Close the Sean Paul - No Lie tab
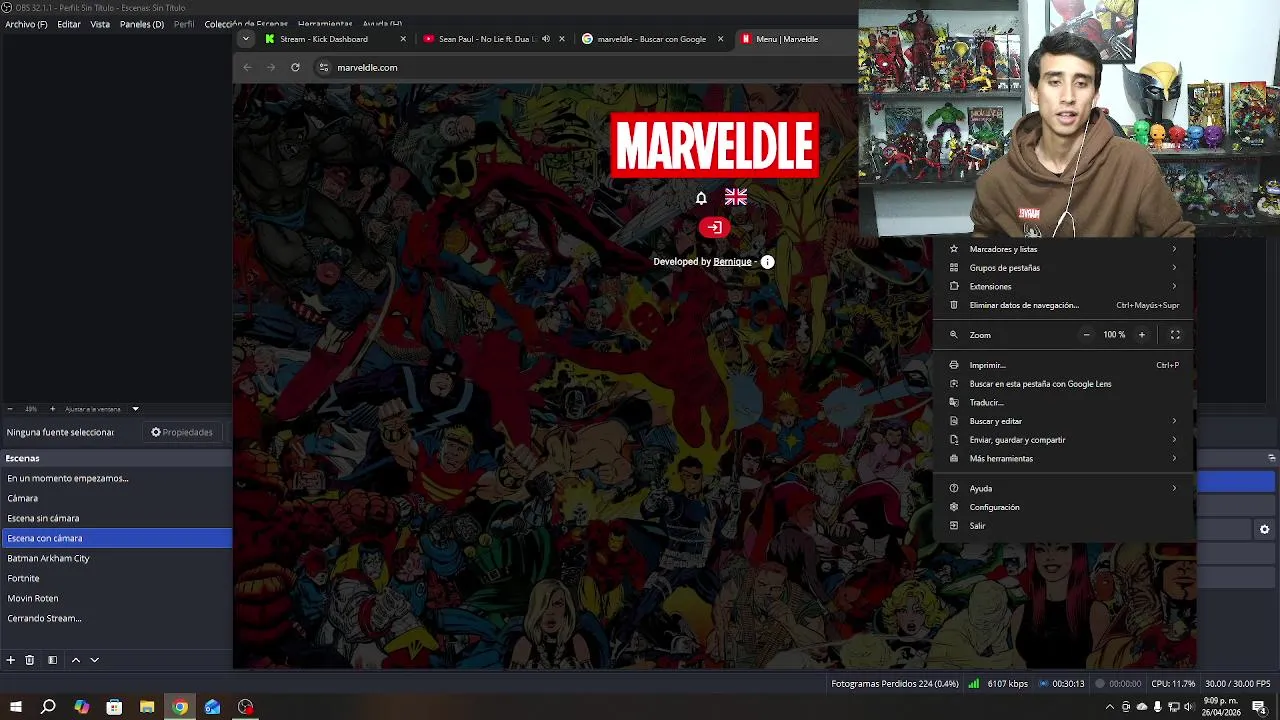The image size is (1280, 720). 561,39
